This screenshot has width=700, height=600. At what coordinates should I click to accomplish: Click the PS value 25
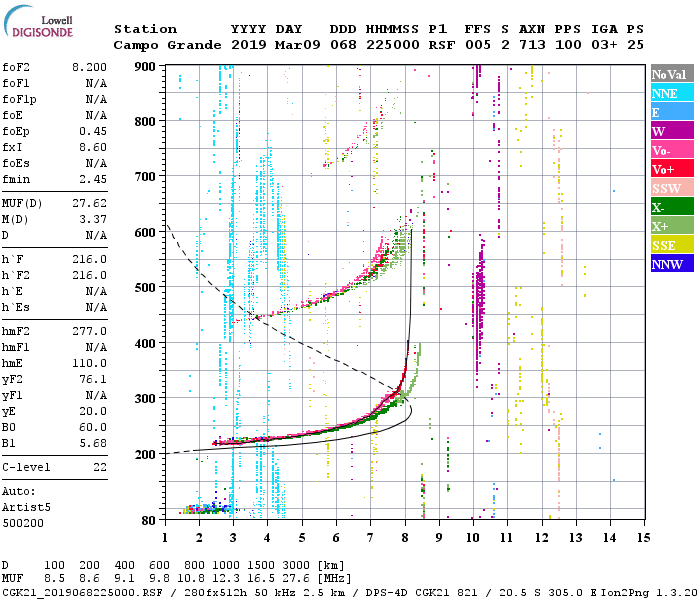click(x=635, y=45)
